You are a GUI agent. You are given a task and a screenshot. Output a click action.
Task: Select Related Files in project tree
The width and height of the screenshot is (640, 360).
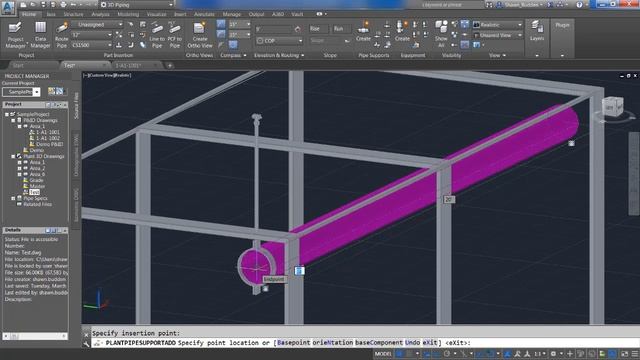click(37, 204)
